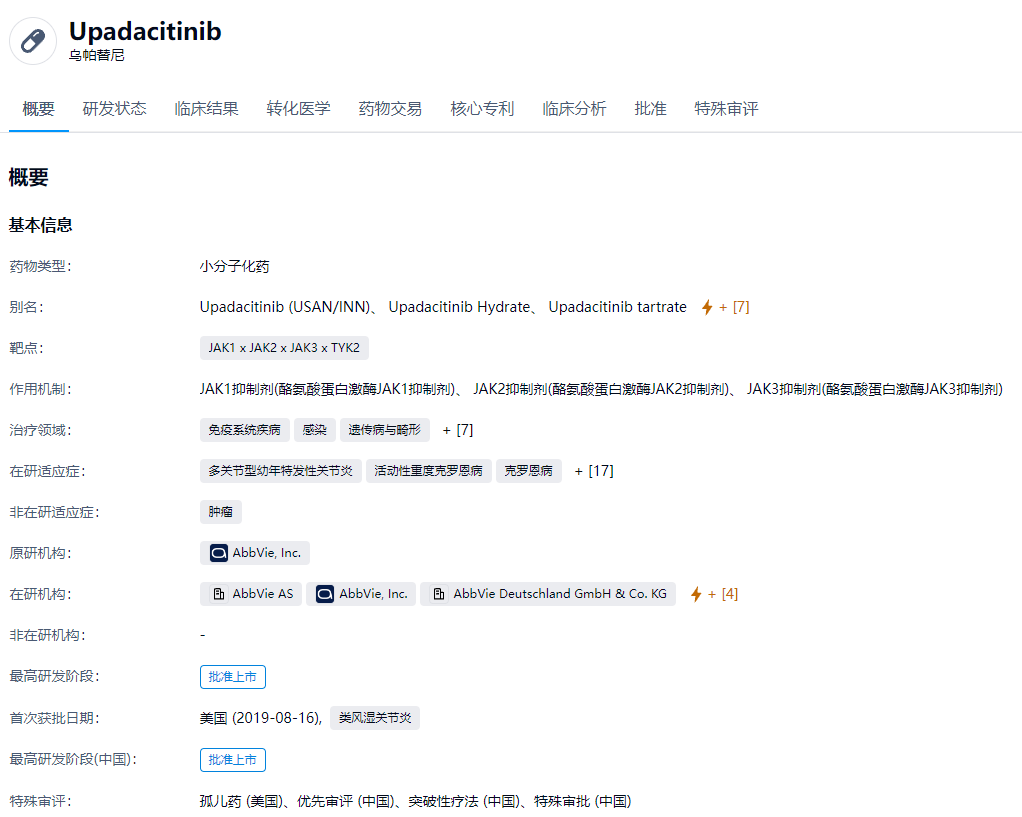Click 孤儿药 (美国) special review text
The image size is (1022, 817).
click(x=241, y=801)
